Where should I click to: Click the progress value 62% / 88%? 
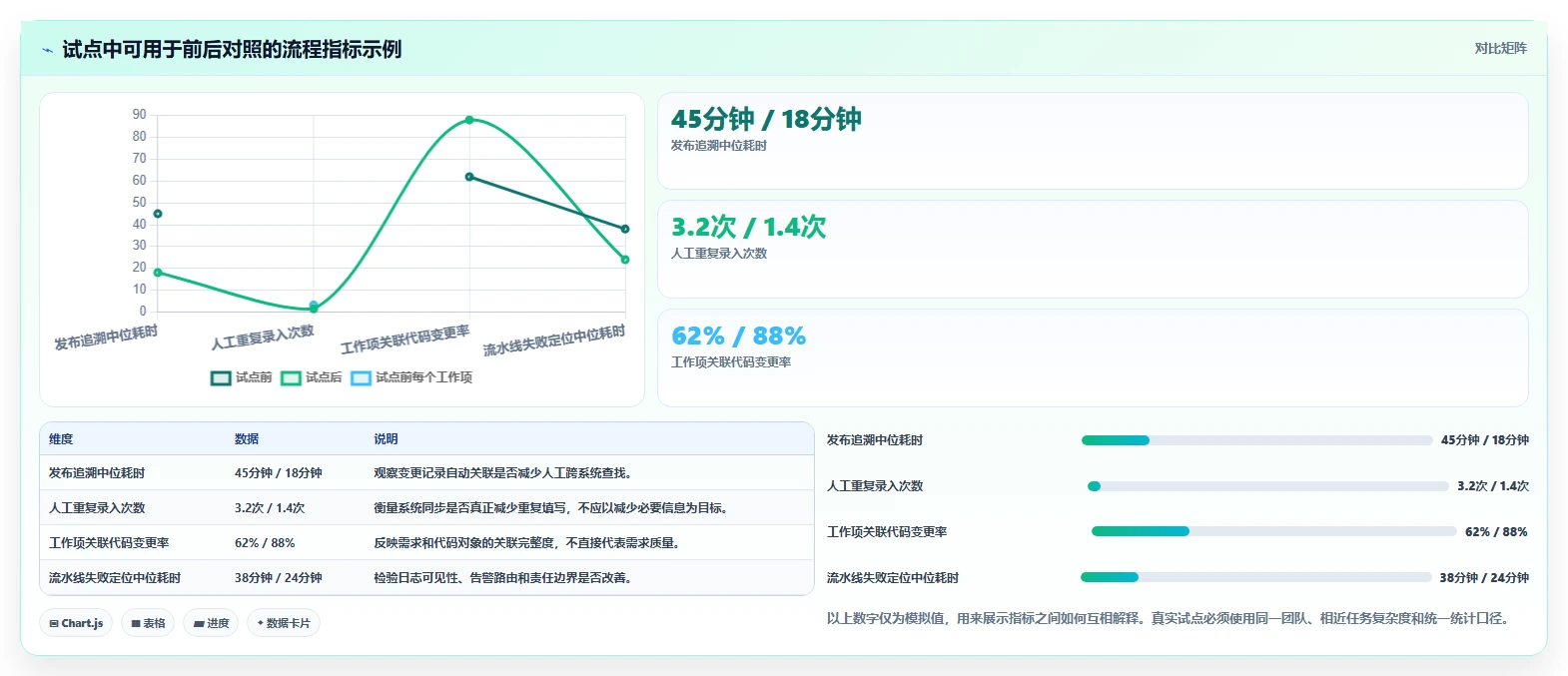point(1496,532)
